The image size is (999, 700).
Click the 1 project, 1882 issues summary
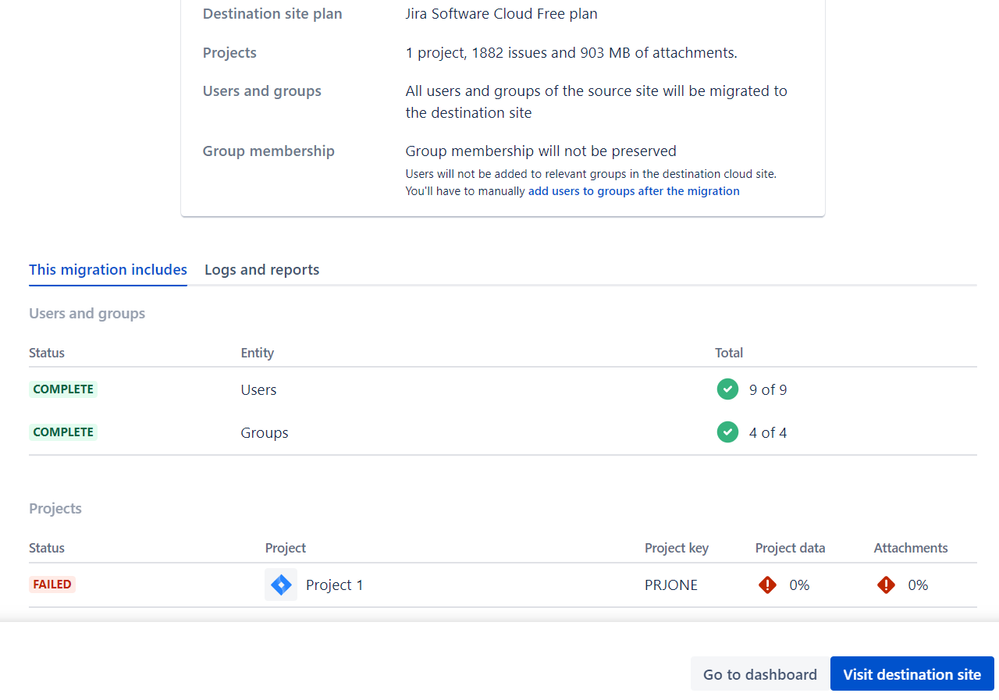(571, 53)
